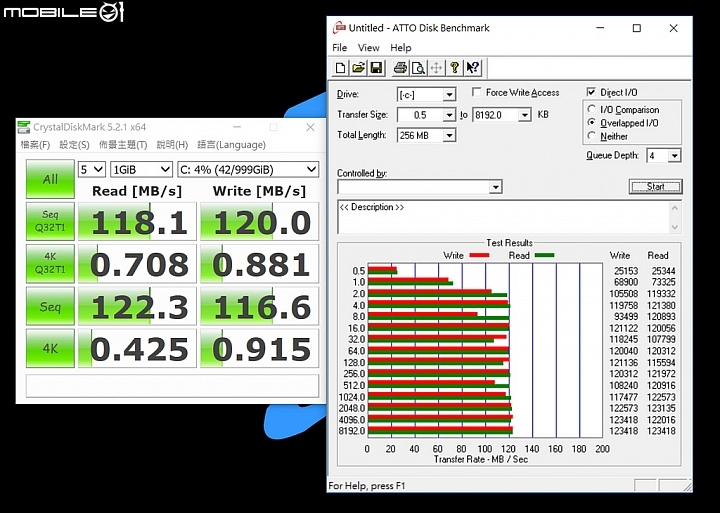Image resolution: width=720 pixels, height=513 pixels.
Task: Click the red Write legend swatch
Action: 479,255
